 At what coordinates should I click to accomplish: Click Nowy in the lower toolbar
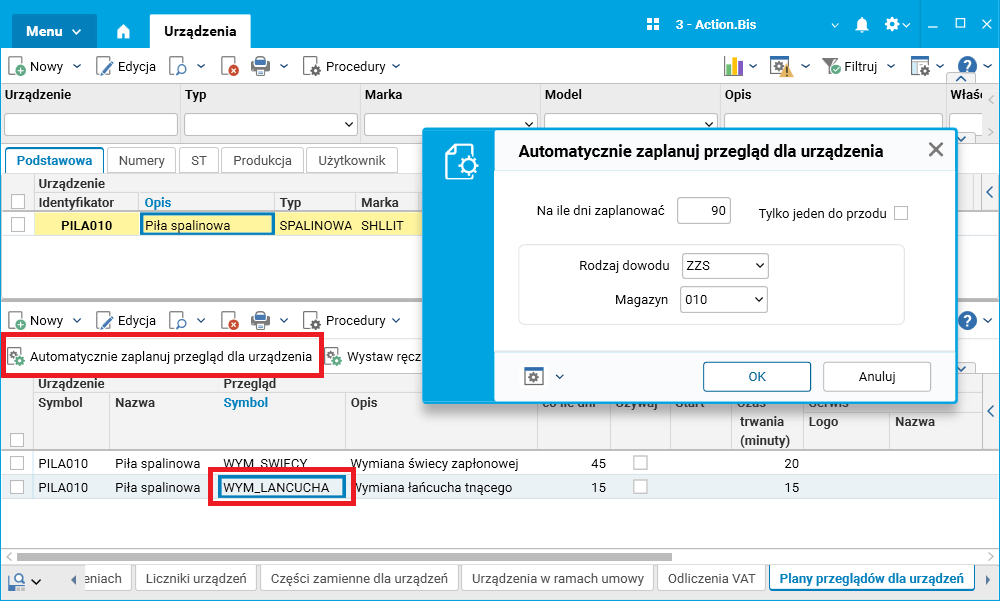[37, 320]
